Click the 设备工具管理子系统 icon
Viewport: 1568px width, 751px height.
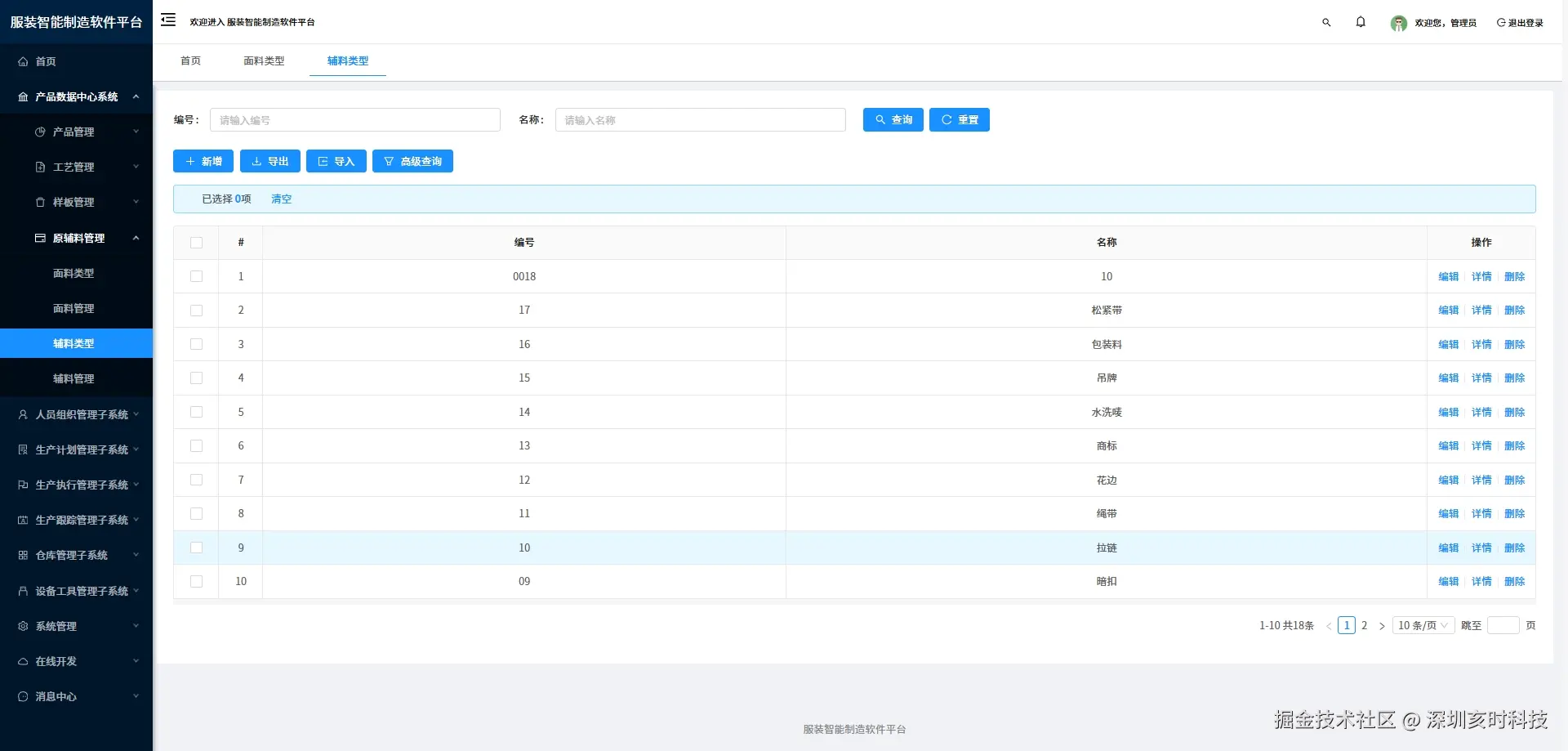coord(23,591)
